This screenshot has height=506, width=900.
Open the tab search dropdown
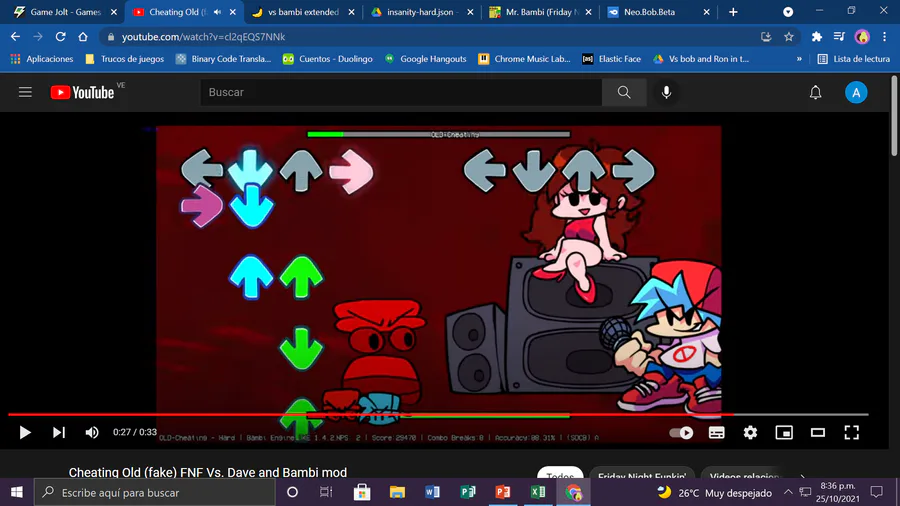point(788,12)
